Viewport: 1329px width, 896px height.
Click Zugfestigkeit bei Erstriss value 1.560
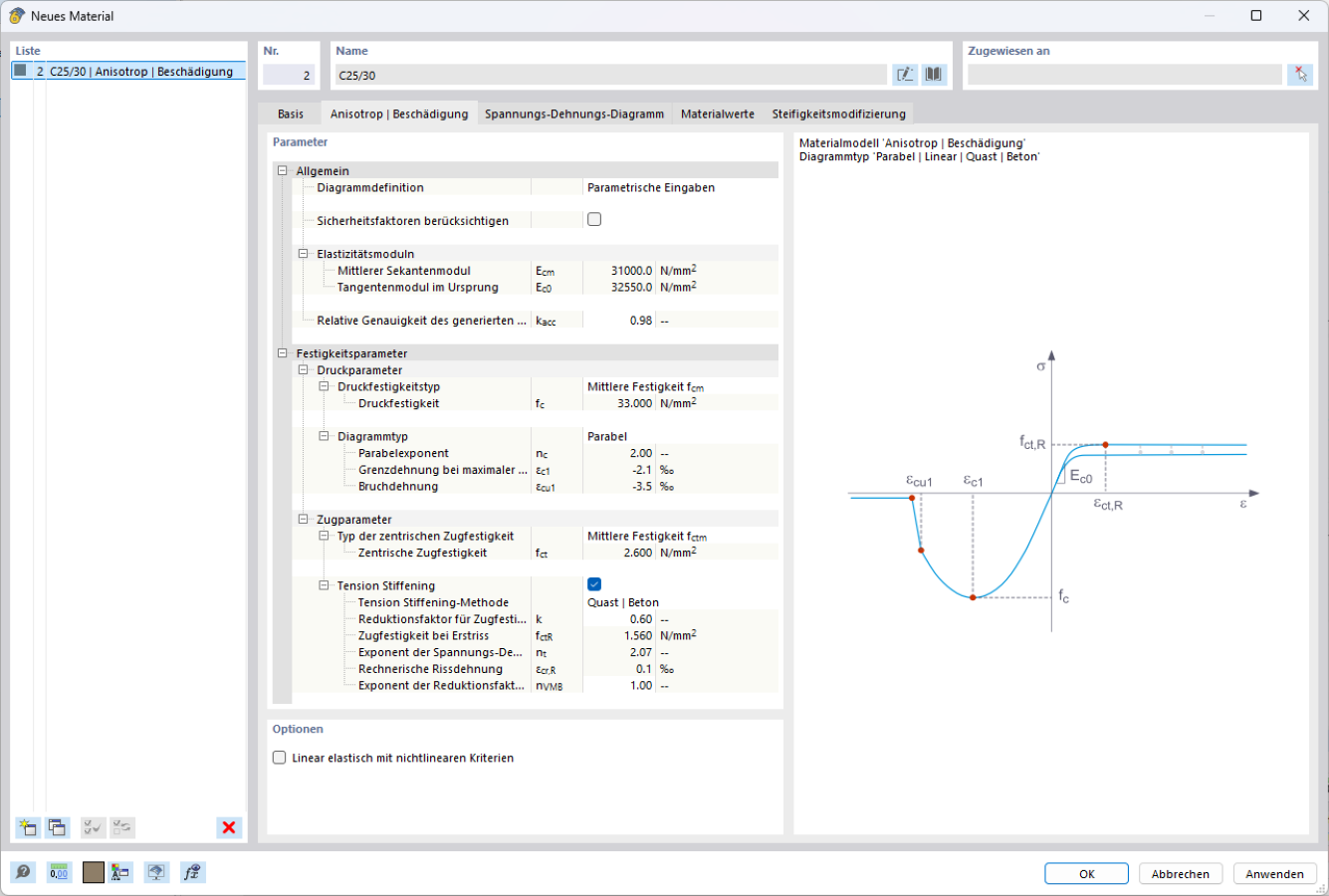(x=619, y=635)
